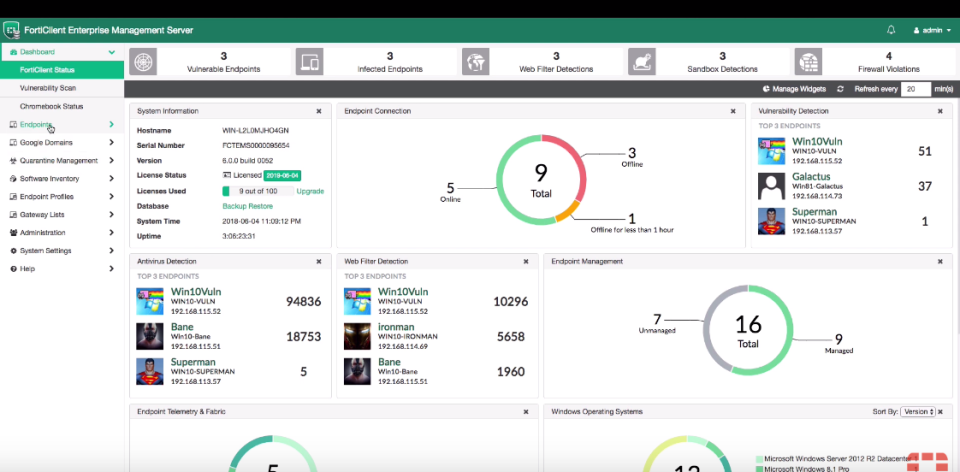Screen dimensions: 960x472
Task: Open the notifications bell icon
Action: coord(891,30)
